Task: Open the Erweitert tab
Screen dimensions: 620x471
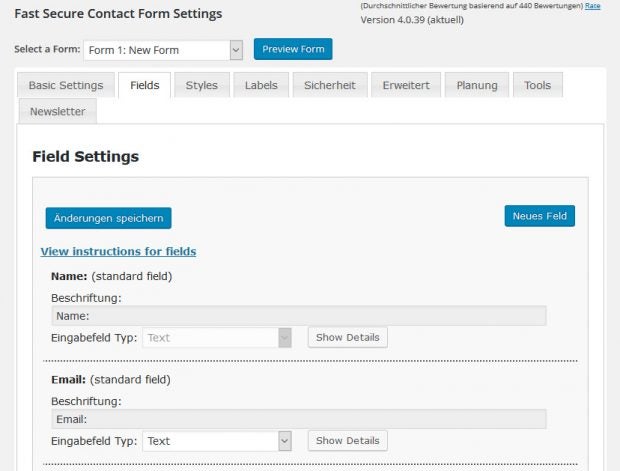Action: 406,85
